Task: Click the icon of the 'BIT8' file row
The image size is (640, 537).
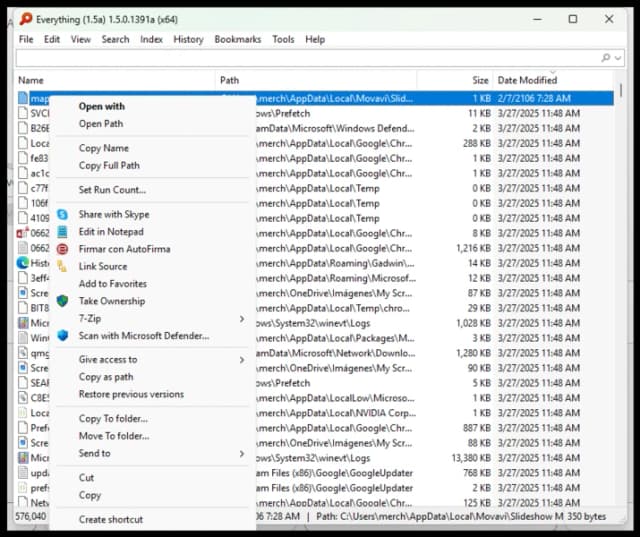Action: click(x=23, y=308)
